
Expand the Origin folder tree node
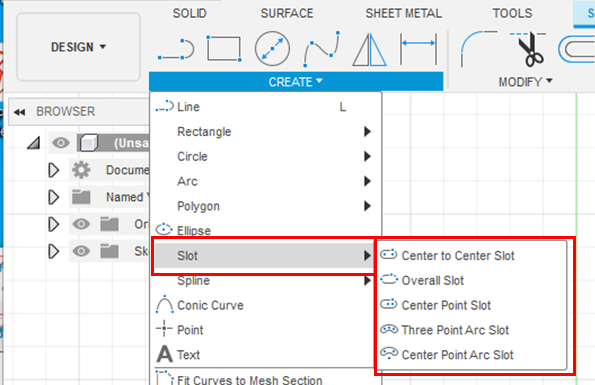[x=54, y=224]
